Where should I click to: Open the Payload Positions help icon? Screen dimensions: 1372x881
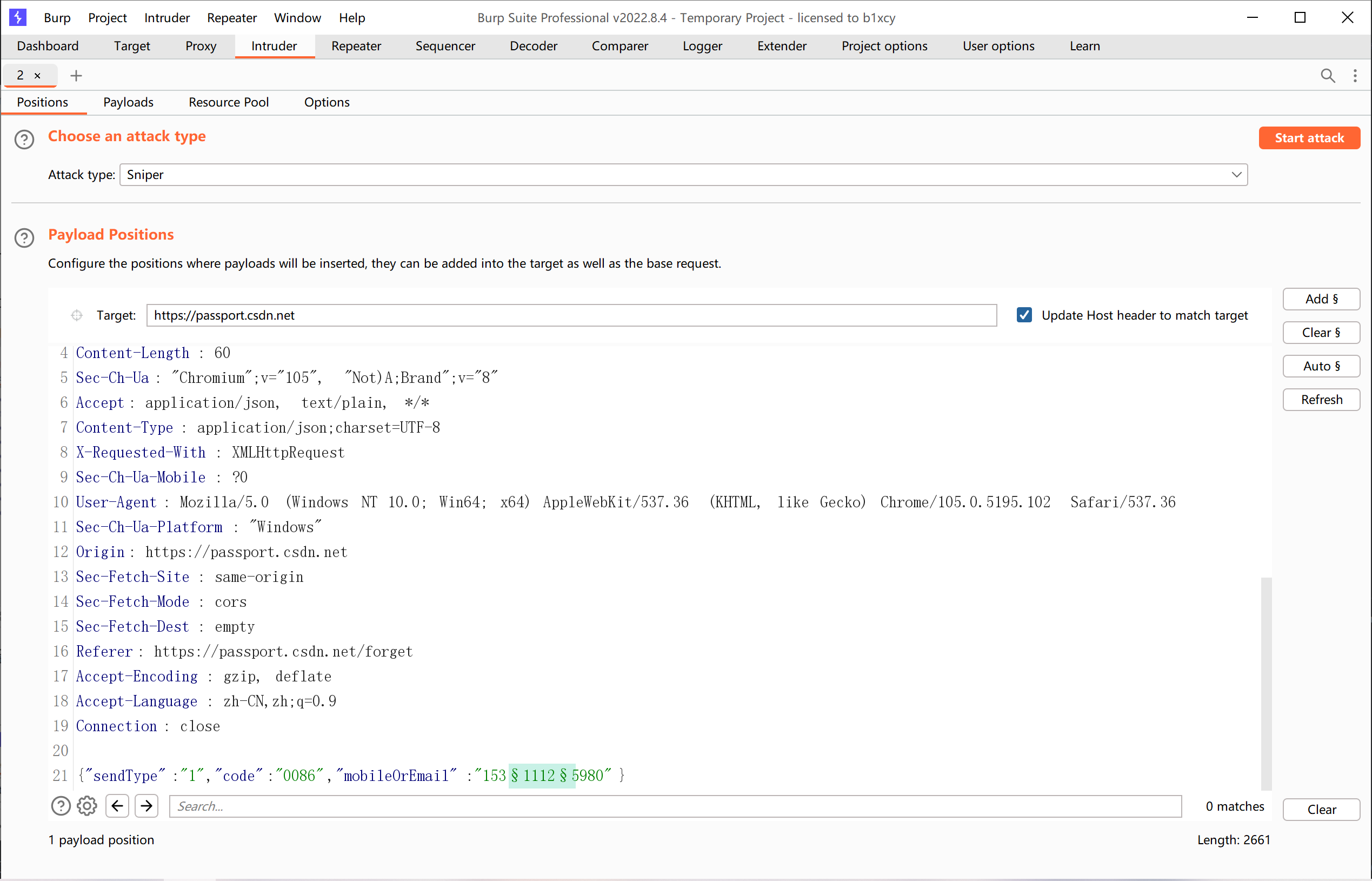point(24,237)
